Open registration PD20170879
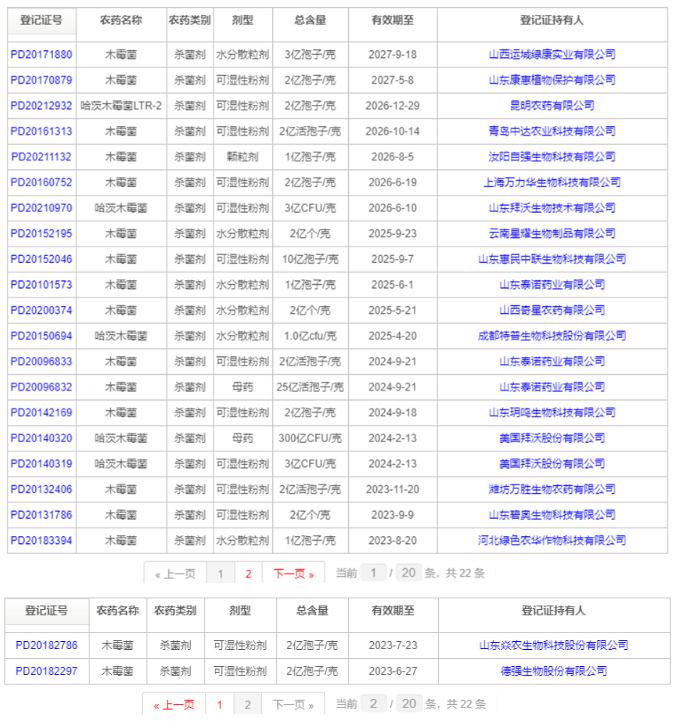Image resolution: width=676 pixels, height=721 pixels. pyautogui.click(x=41, y=80)
